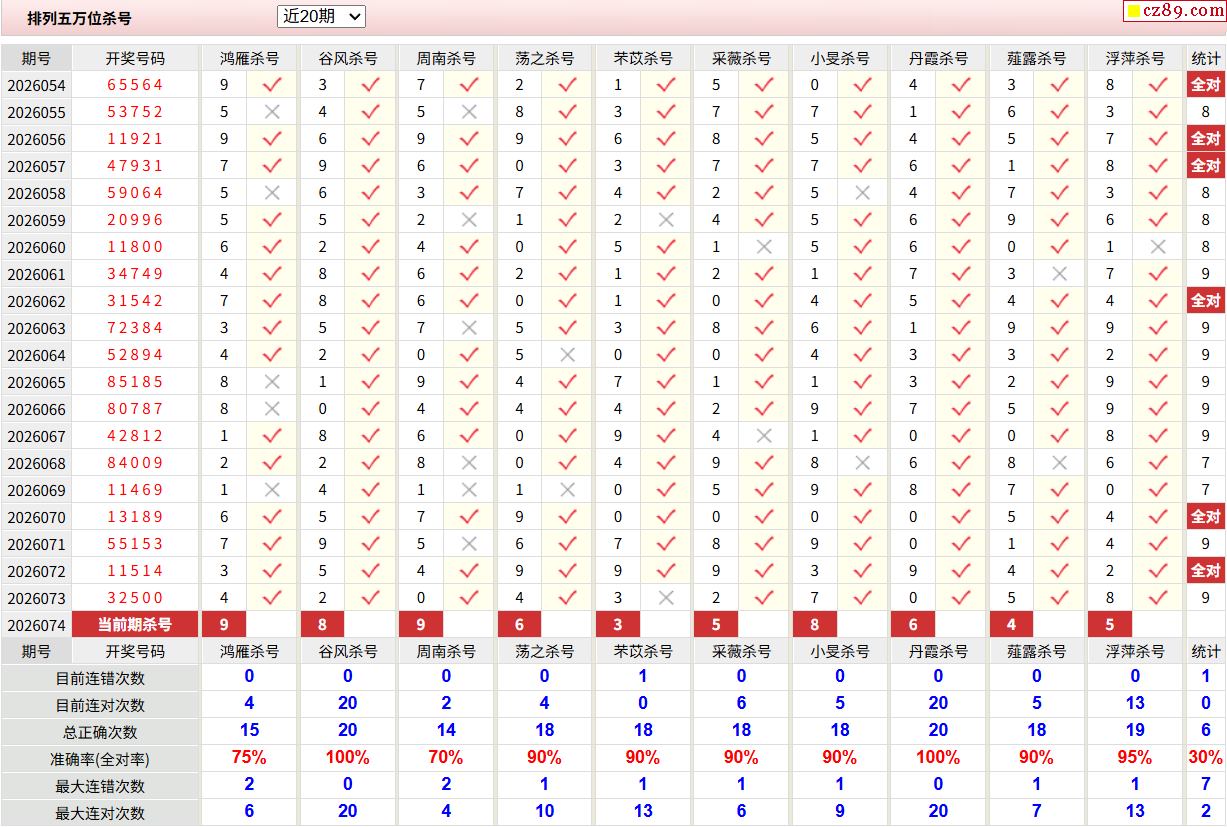Click the 全对 badge in row 2026056
Screen dimensions: 1227x827
1206,139
